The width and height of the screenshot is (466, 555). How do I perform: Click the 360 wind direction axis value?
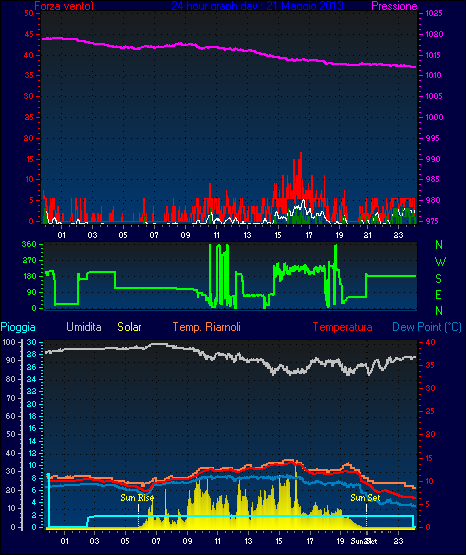(29, 244)
